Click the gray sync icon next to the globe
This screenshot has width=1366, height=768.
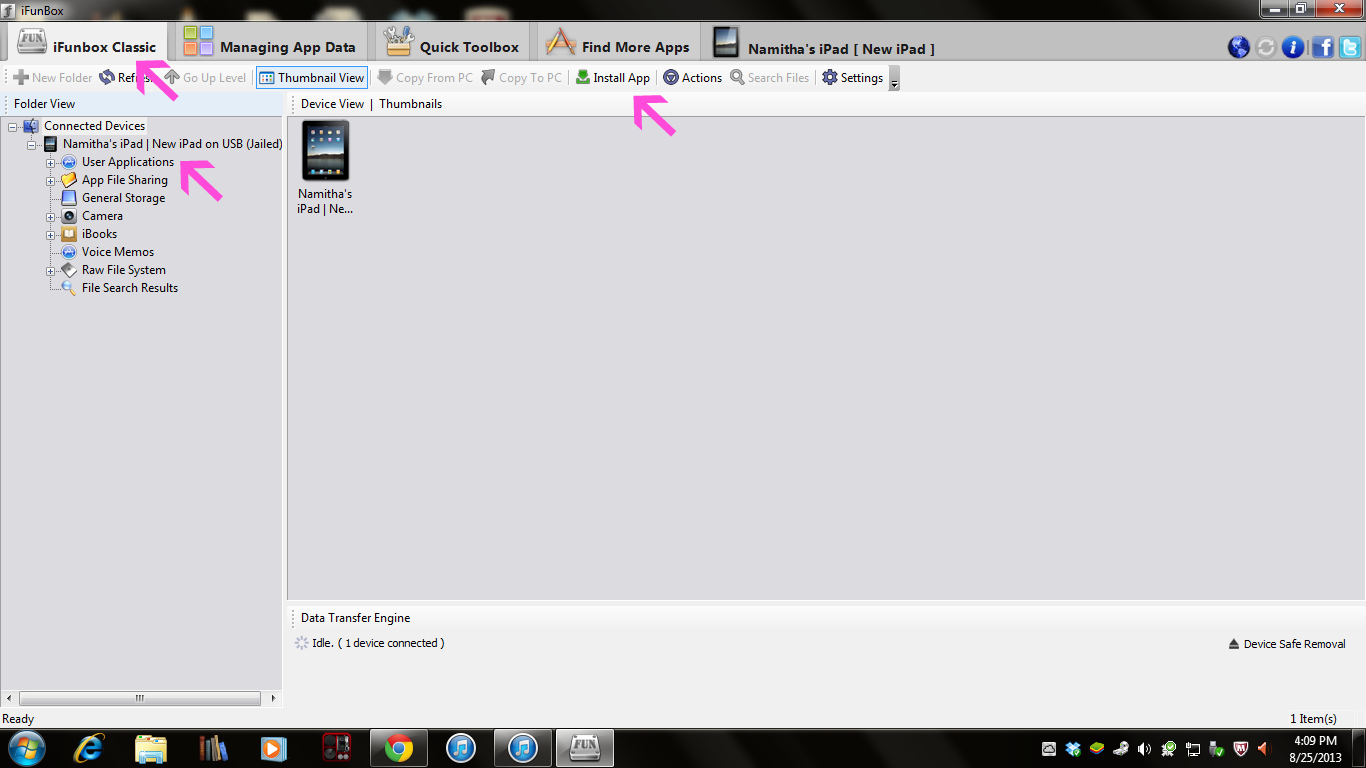click(1266, 47)
